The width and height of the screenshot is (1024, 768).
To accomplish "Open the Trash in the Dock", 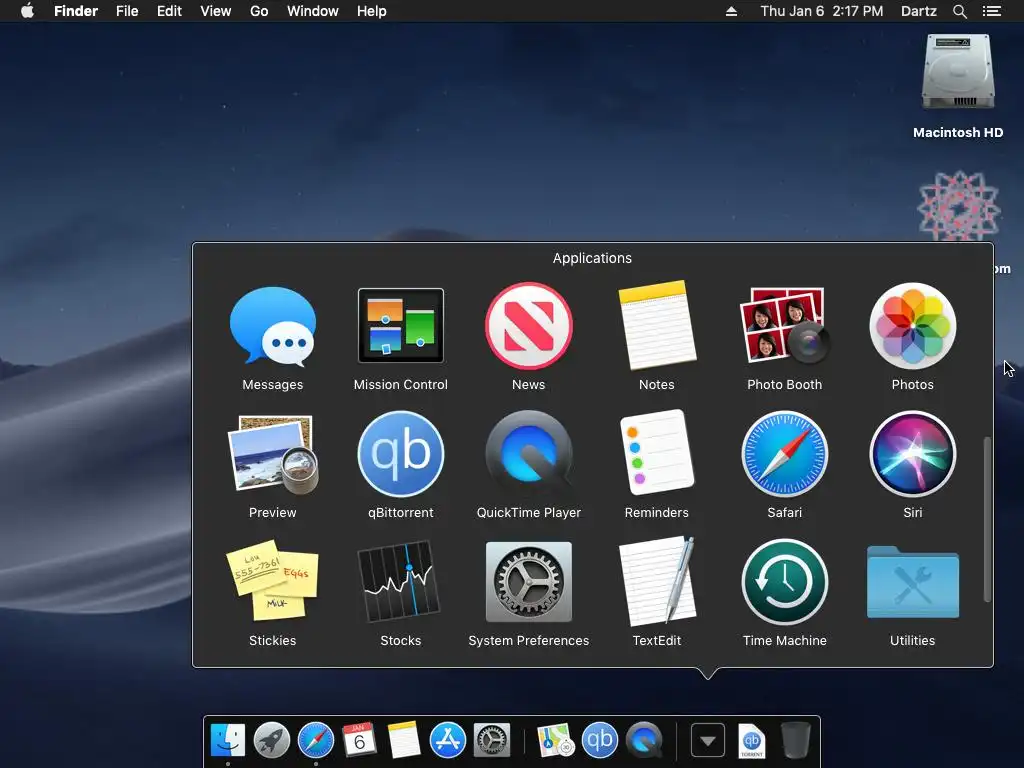I will (x=795, y=741).
